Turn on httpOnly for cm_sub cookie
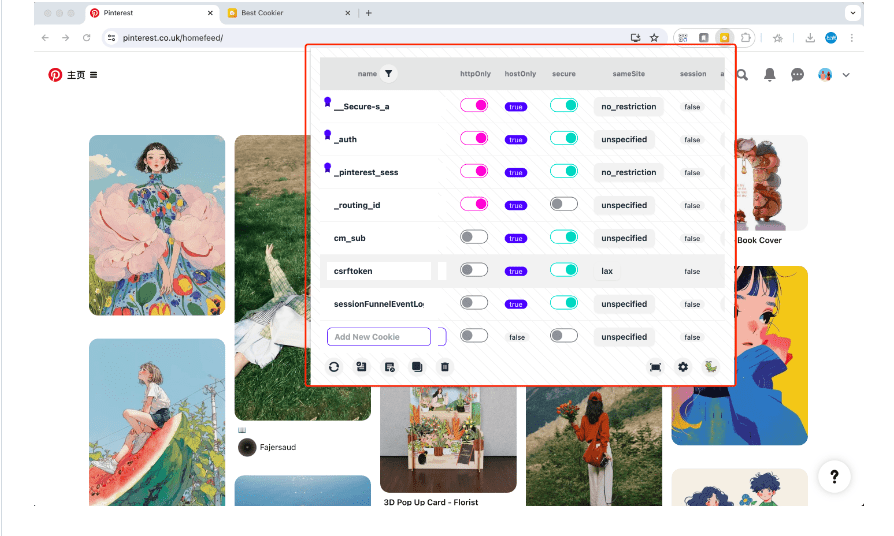894x536 pixels. (474, 238)
